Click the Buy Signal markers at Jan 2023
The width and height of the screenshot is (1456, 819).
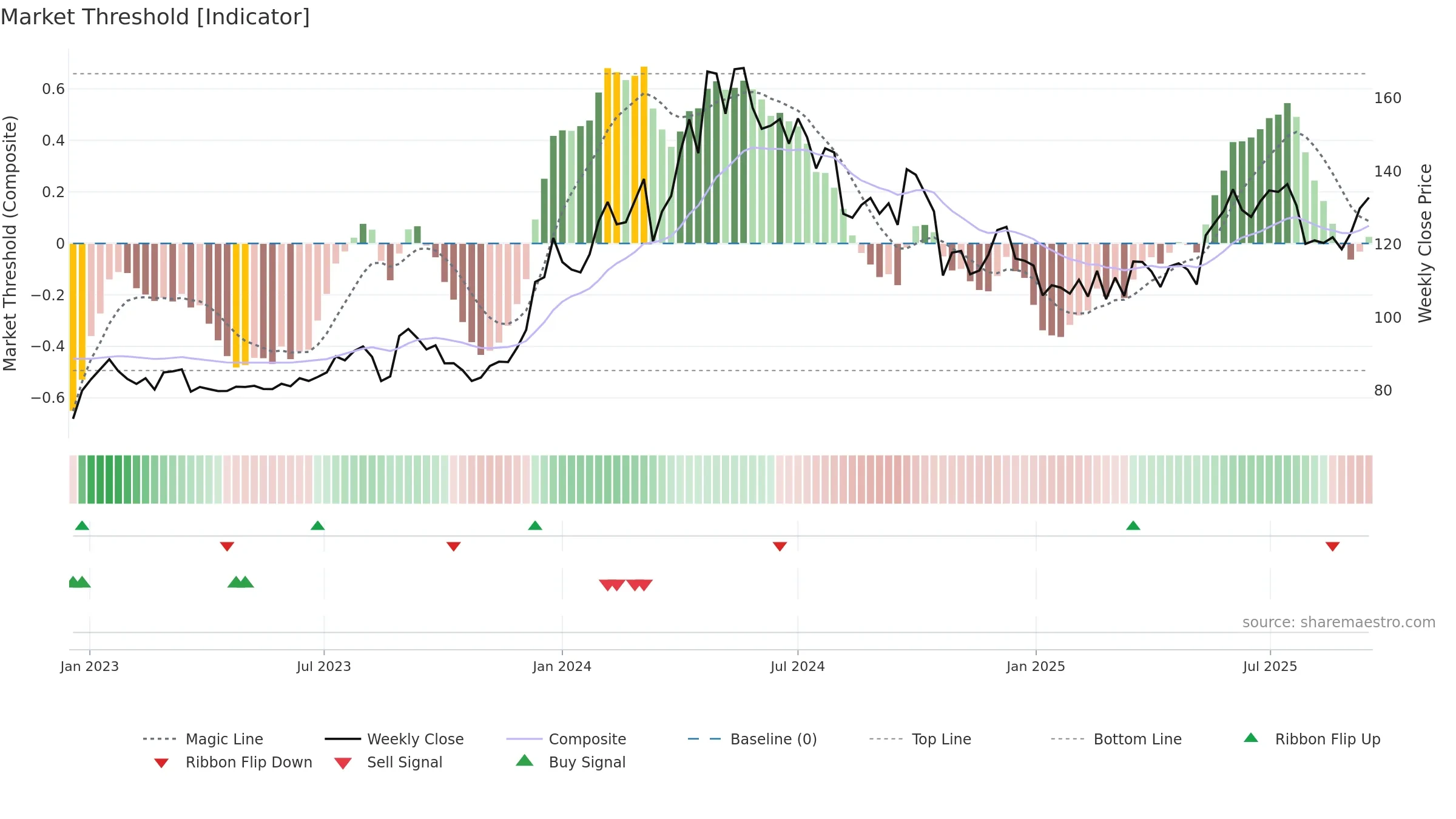click(x=79, y=582)
